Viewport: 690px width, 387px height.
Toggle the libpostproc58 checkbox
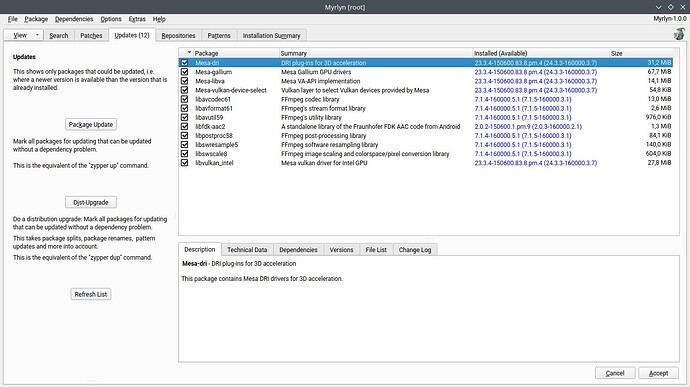point(184,136)
